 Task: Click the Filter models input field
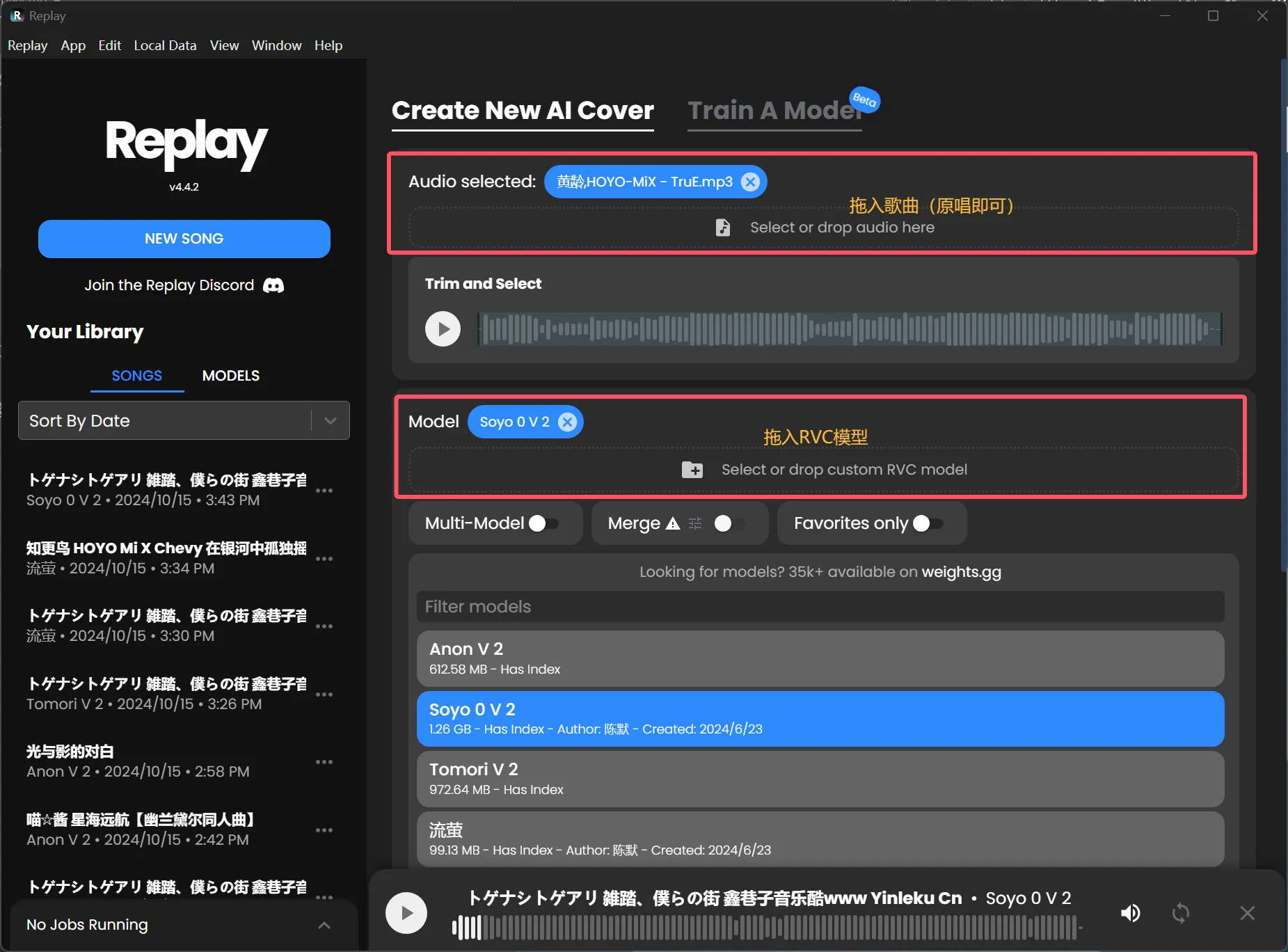coord(820,607)
